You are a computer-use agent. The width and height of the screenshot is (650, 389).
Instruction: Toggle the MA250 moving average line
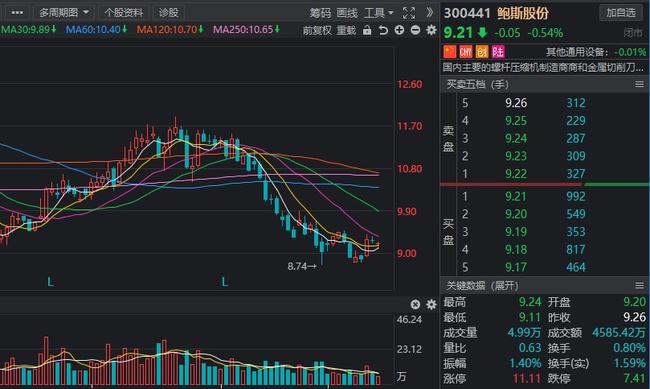click(246, 29)
